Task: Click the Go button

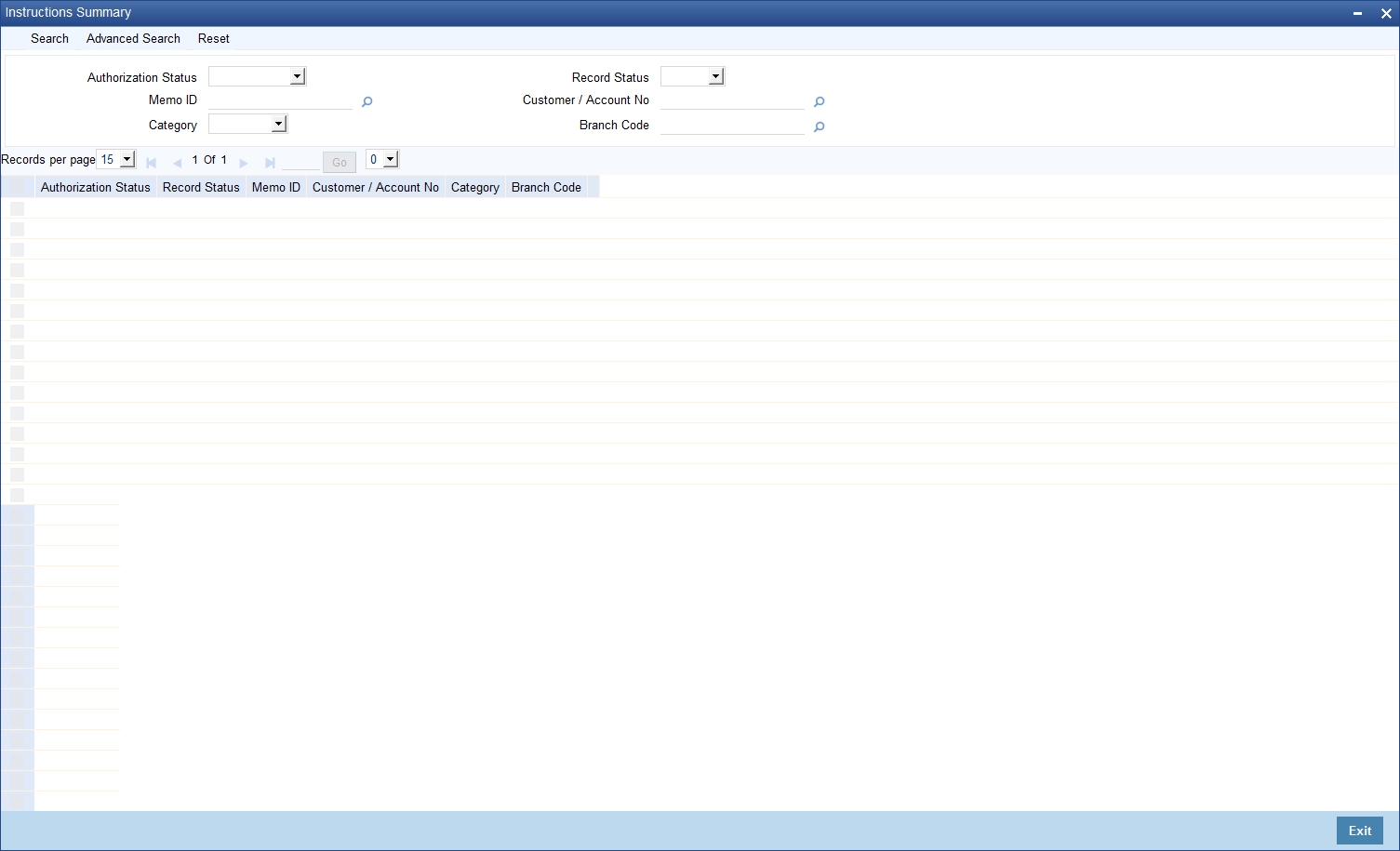Action: point(340,162)
